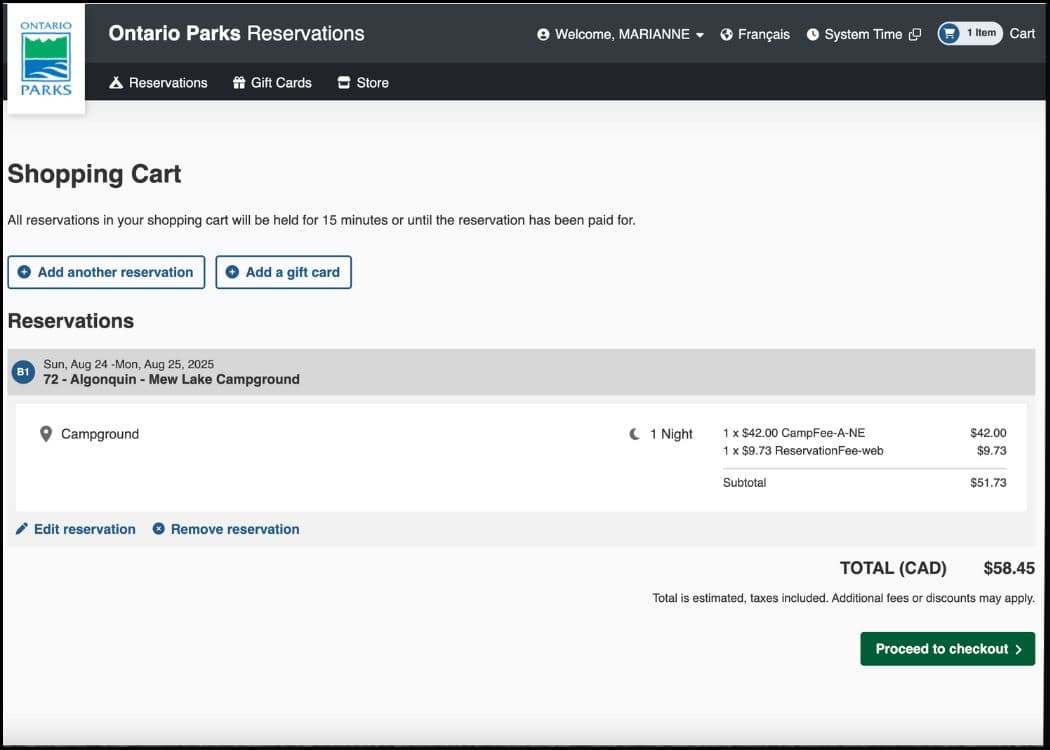Click the Shopping Cart heading

[x=94, y=174]
